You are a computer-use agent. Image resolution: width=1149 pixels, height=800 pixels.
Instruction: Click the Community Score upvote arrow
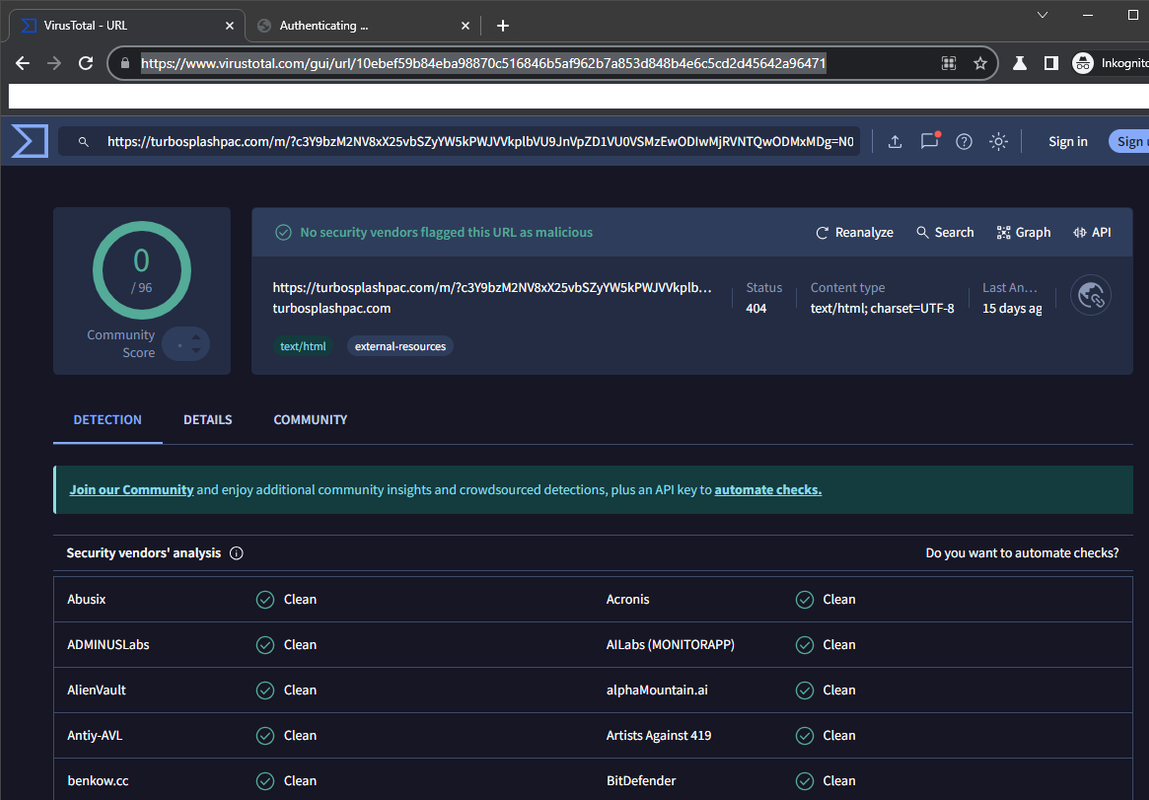tap(196, 337)
